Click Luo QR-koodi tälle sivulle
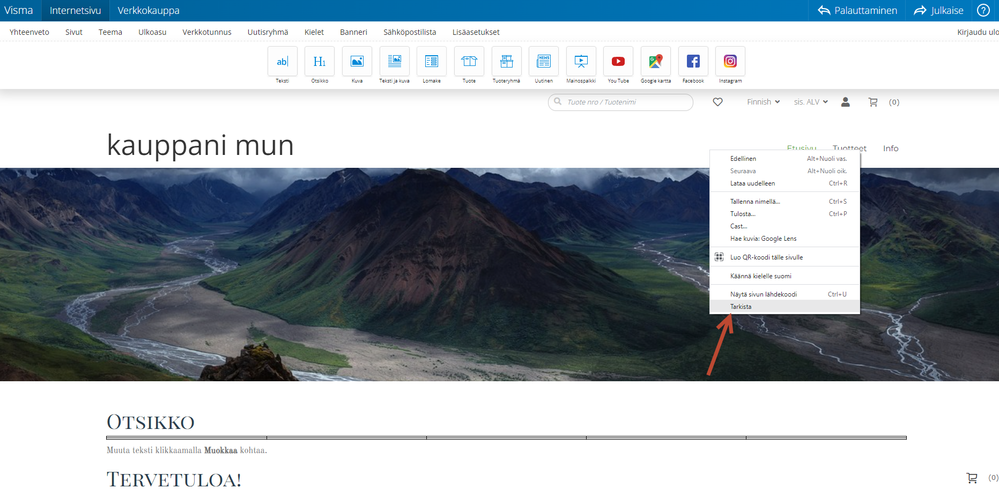Image resolution: width=999 pixels, height=489 pixels. (766, 257)
